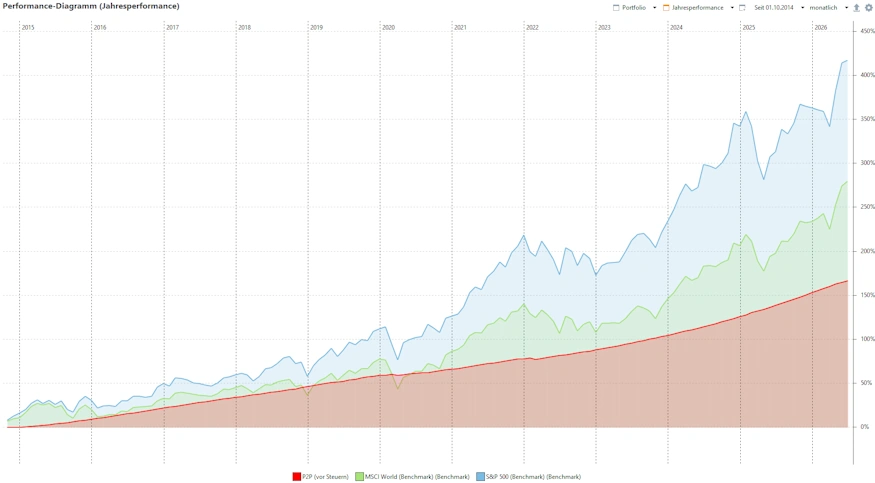Click the MSCI World (Benchmark) legend label
875x483 pixels.
click(x=417, y=477)
